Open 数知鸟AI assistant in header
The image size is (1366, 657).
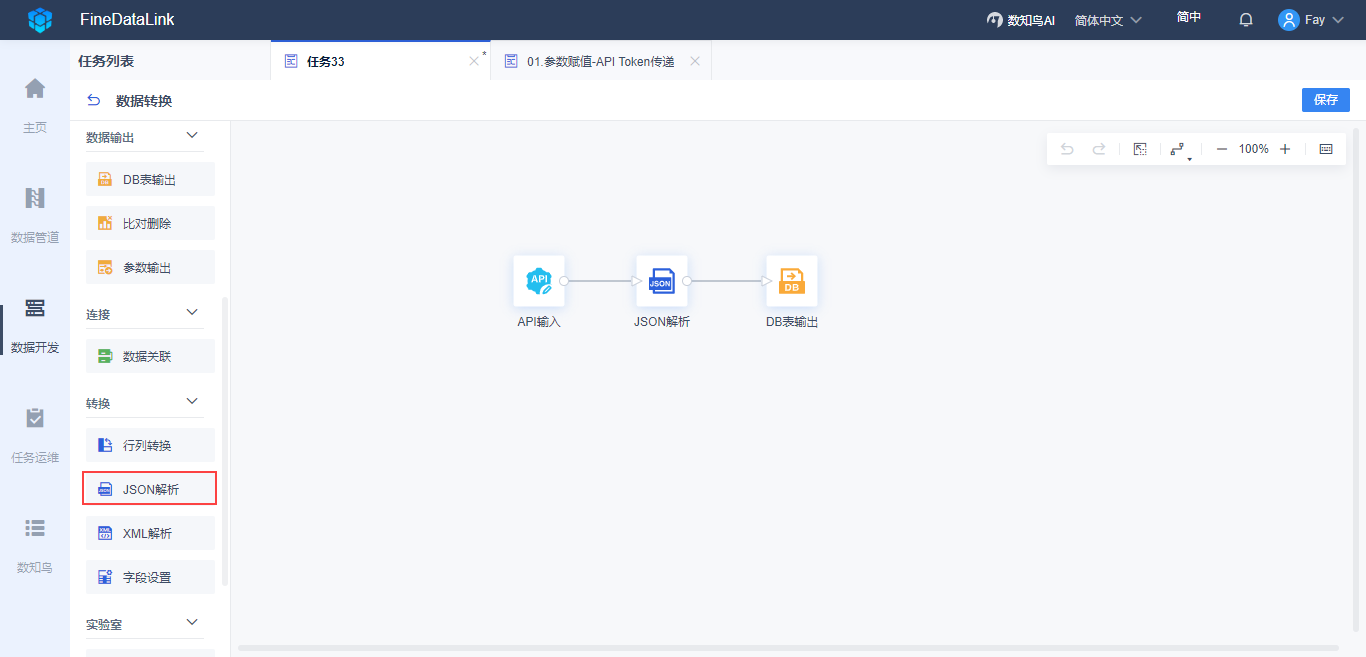[x=1020, y=20]
